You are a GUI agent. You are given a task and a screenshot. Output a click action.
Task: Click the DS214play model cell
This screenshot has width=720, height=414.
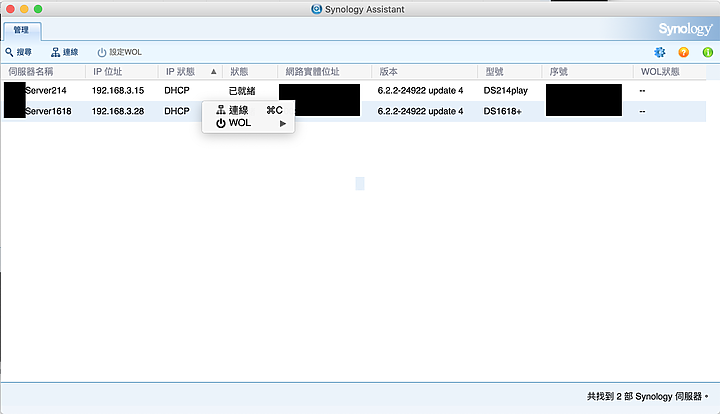(506, 90)
